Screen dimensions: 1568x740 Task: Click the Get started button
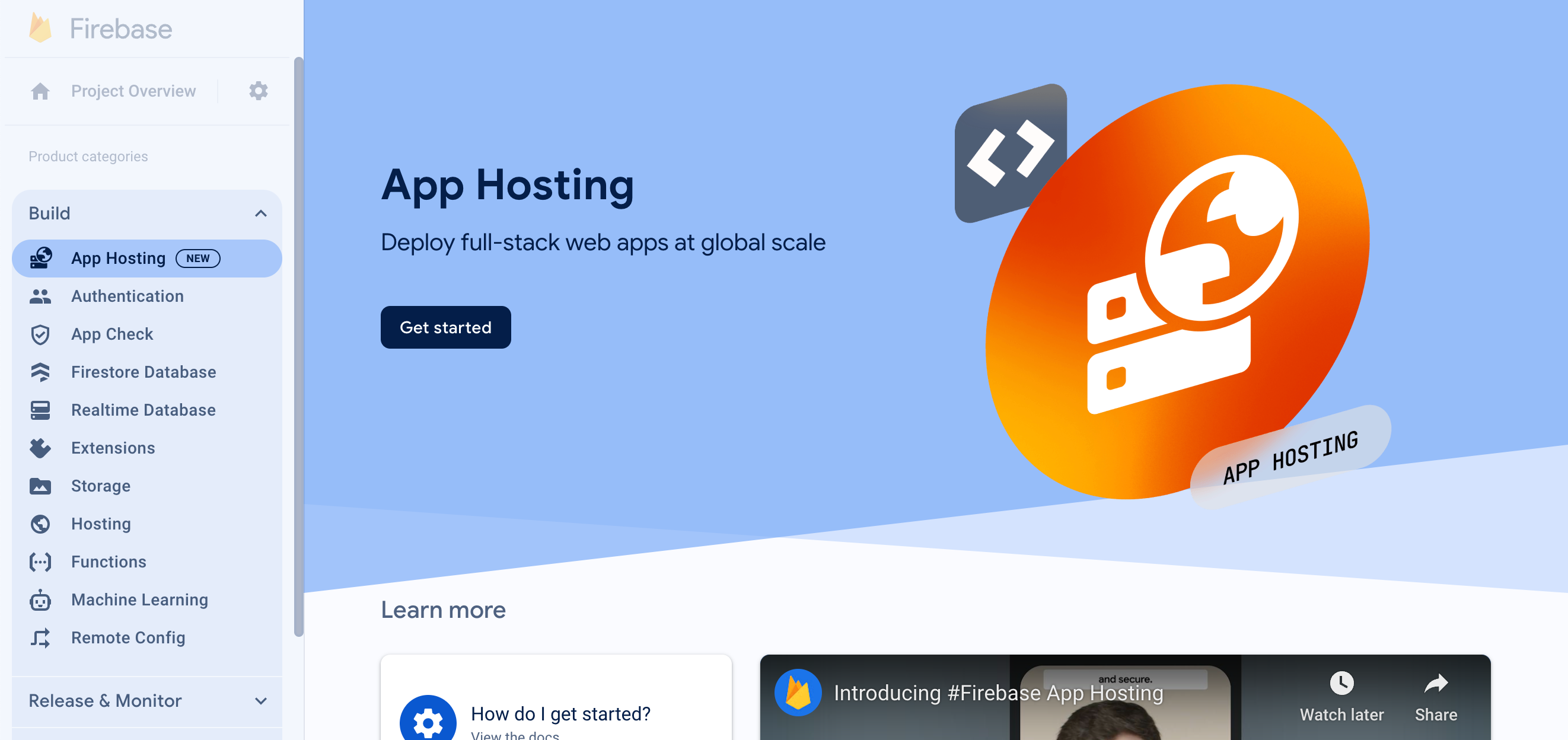pyautogui.click(x=446, y=327)
